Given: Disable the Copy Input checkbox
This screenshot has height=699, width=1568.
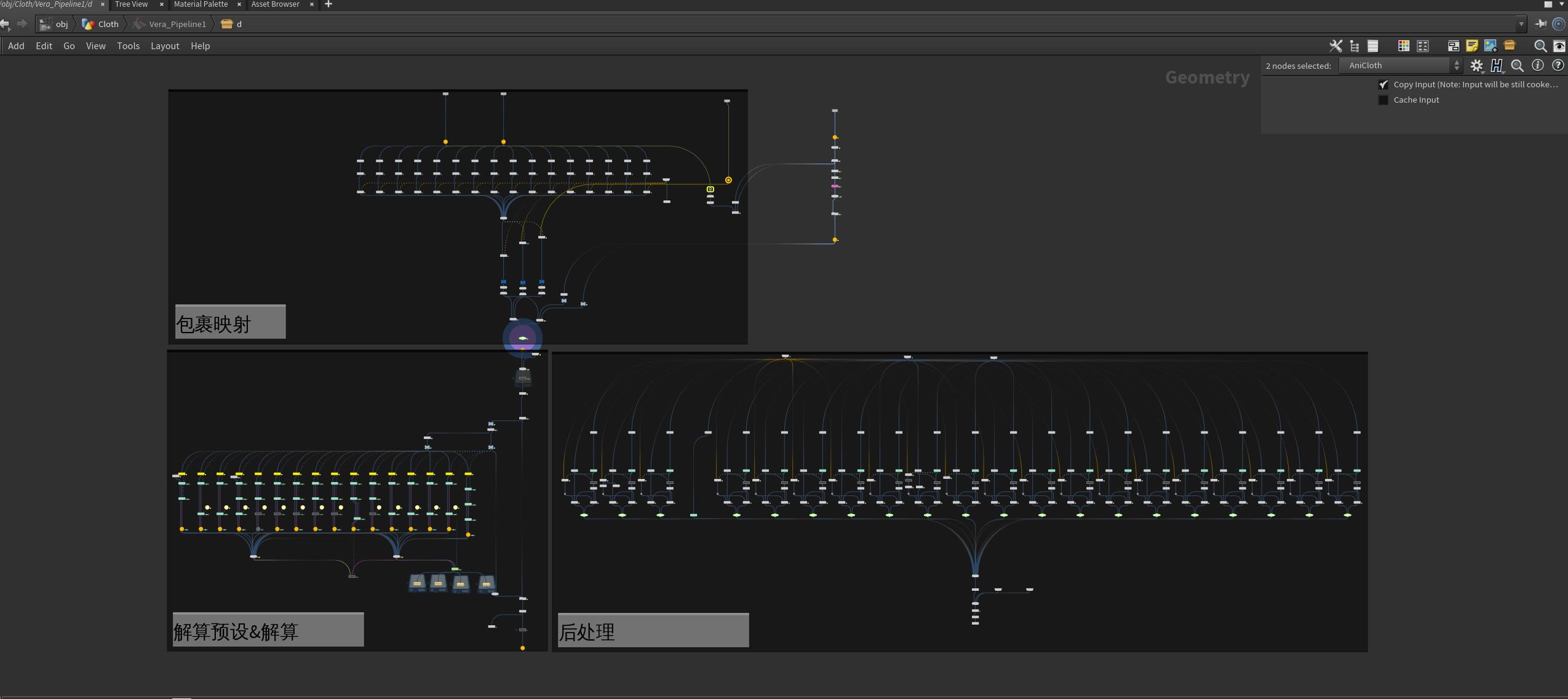Looking at the screenshot, I should pyautogui.click(x=1383, y=85).
